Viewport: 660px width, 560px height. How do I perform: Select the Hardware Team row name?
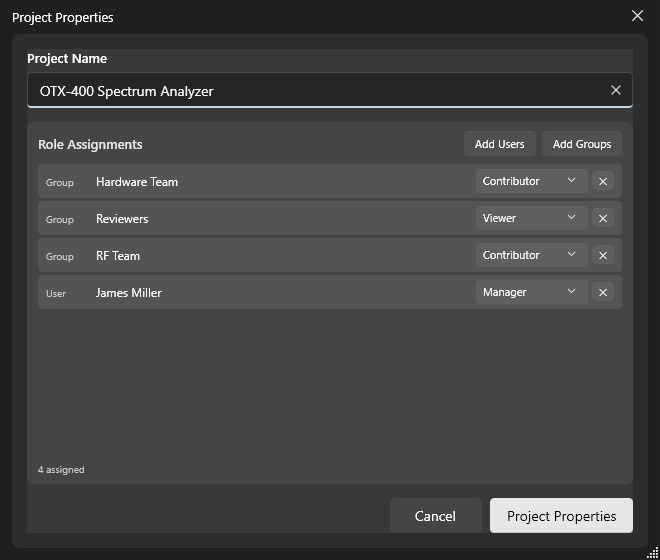(137, 182)
